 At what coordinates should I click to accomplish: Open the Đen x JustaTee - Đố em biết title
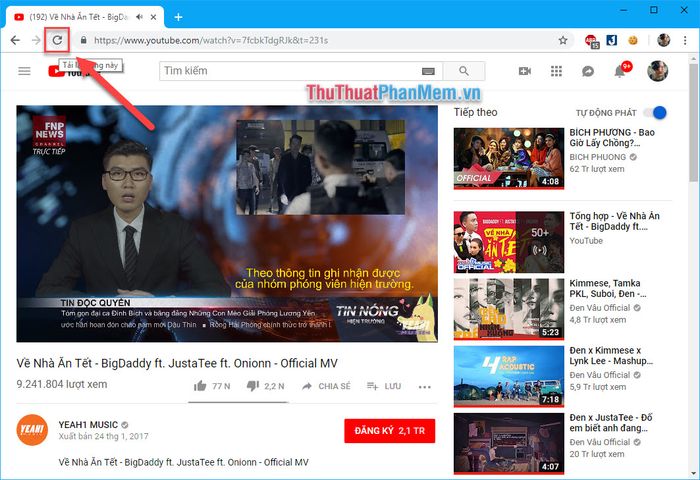point(611,422)
